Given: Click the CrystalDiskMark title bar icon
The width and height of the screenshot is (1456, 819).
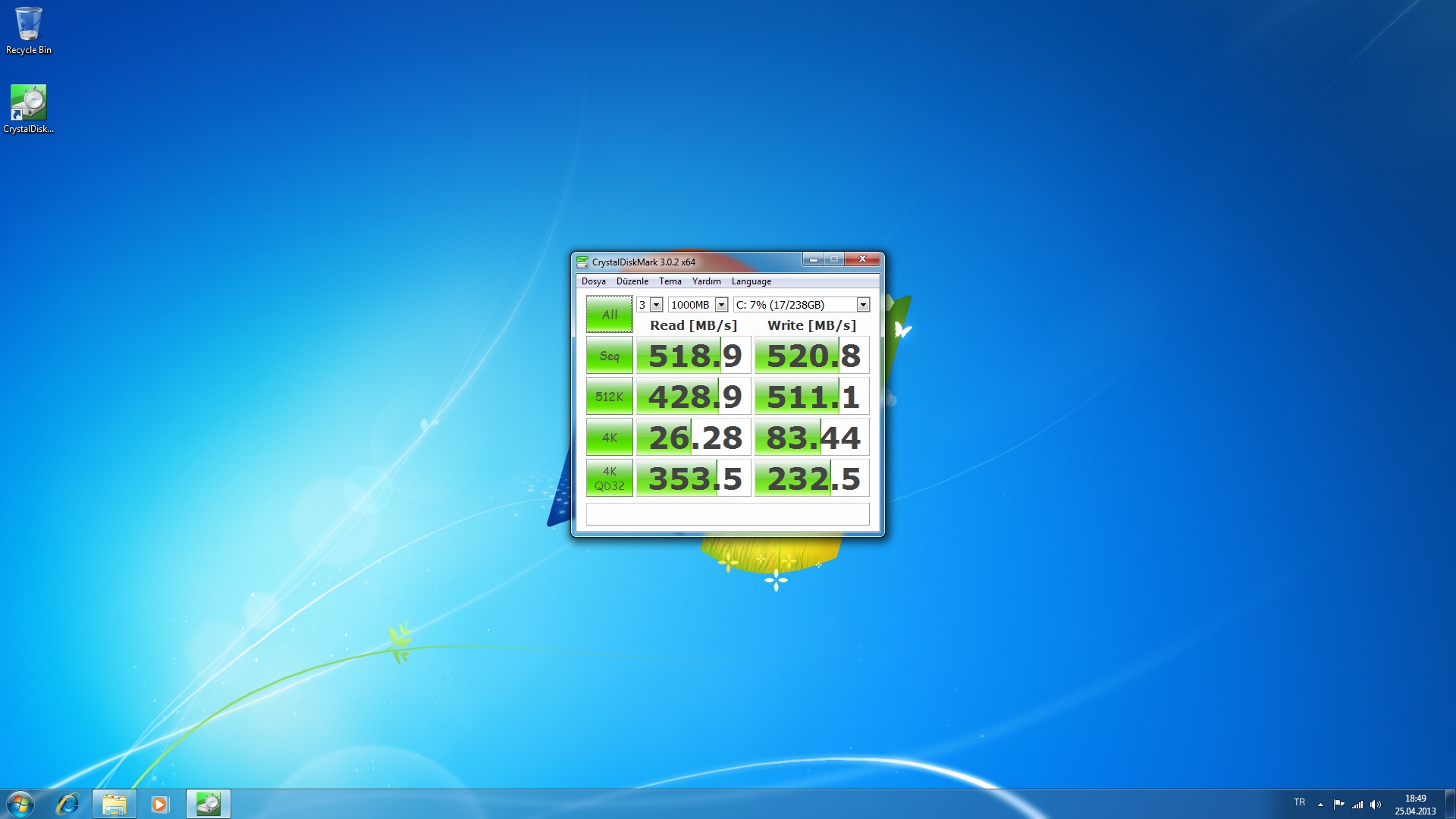Looking at the screenshot, I should [x=582, y=262].
